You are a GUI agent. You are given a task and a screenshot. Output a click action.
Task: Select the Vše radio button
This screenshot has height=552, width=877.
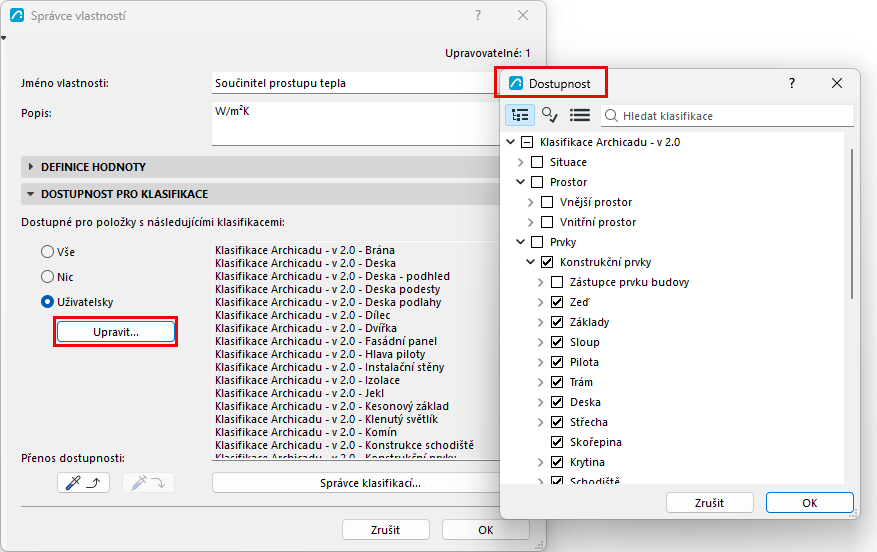tap(48, 252)
